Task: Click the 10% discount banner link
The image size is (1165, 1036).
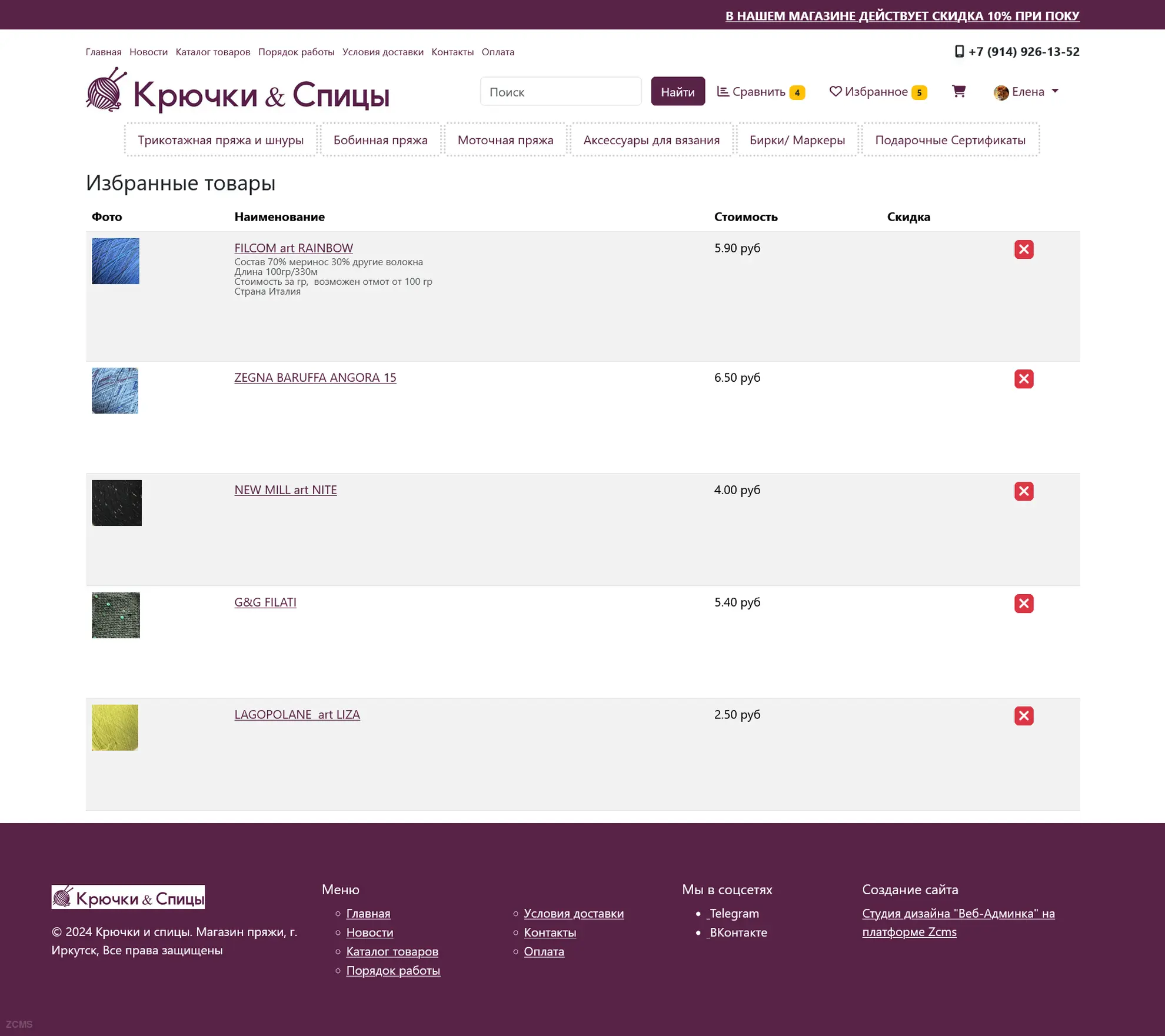Action: pyautogui.click(x=902, y=16)
